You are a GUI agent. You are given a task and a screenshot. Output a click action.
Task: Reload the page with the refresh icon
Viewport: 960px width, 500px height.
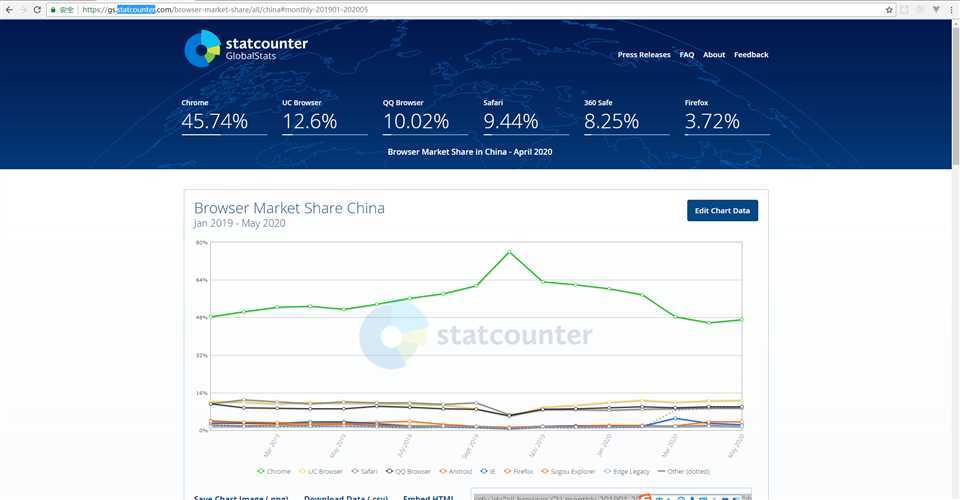pyautogui.click(x=37, y=10)
